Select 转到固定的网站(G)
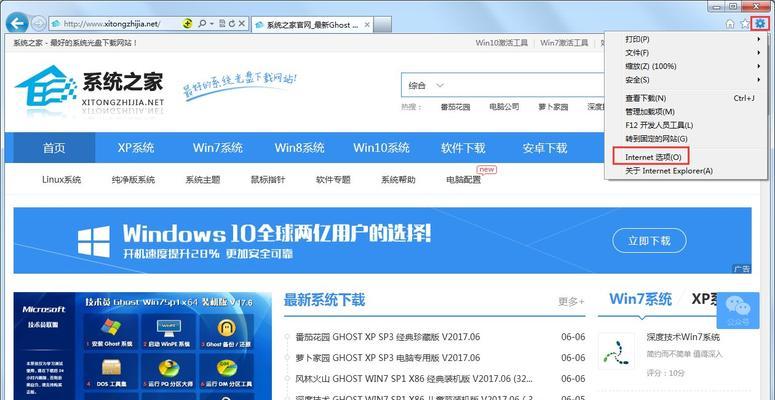 point(686,139)
